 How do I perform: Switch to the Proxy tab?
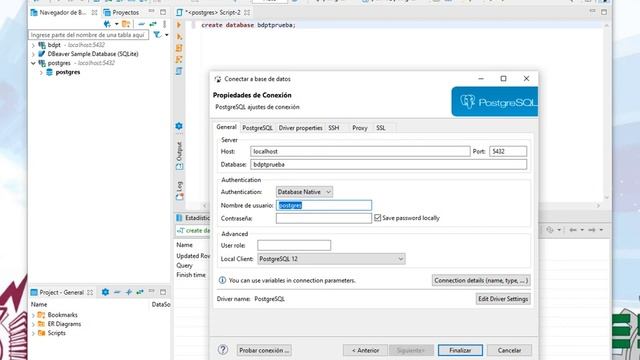360,128
